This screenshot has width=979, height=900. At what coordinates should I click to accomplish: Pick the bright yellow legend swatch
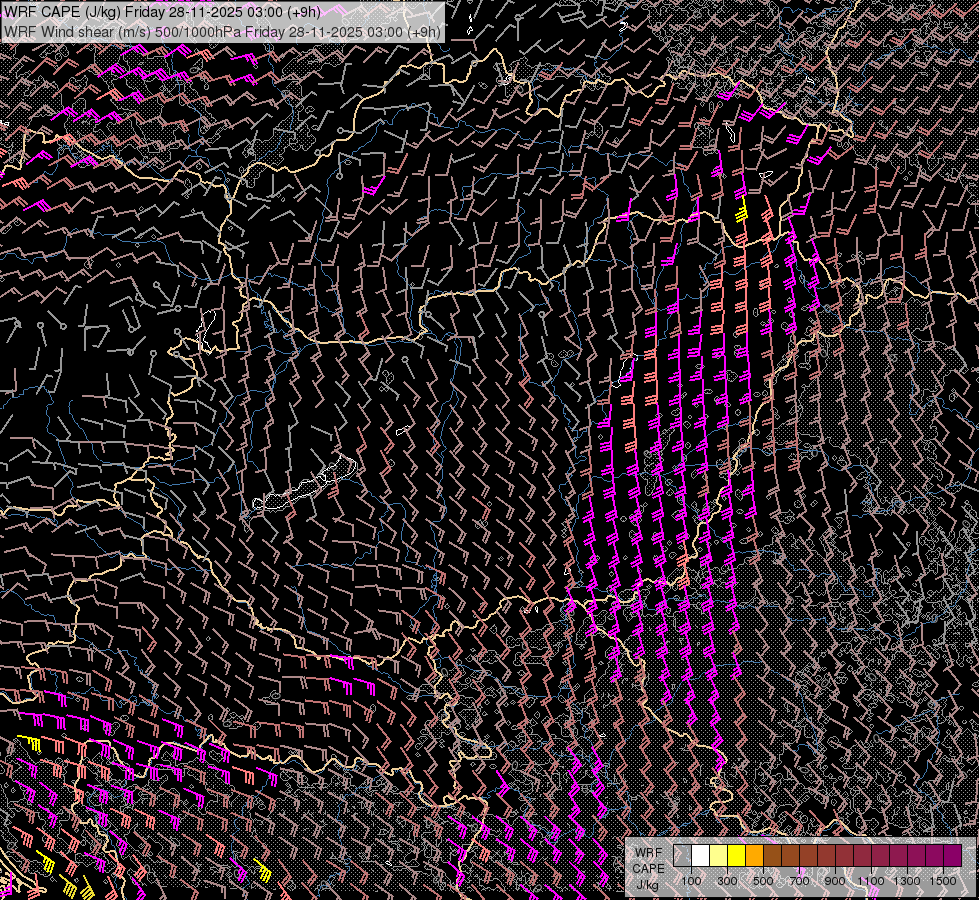(x=736, y=856)
